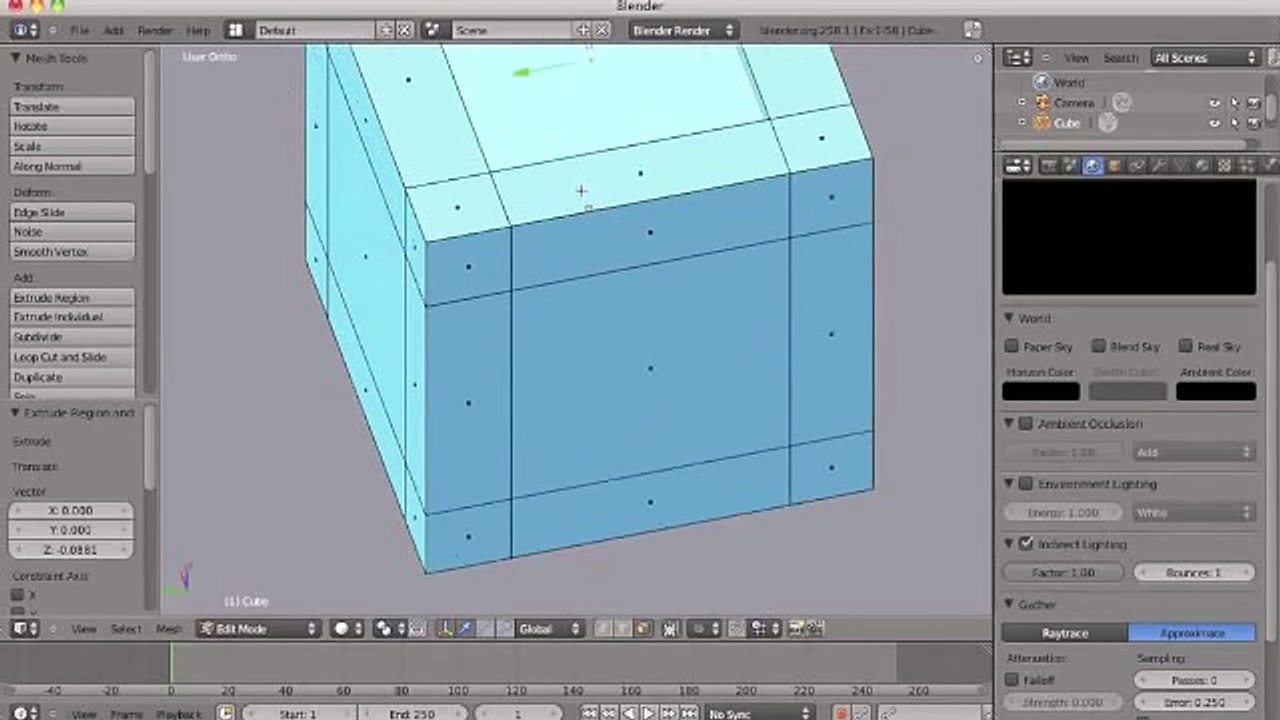
Task: Enable the Ambient Occlusion checkbox
Action: point(1025,424)
